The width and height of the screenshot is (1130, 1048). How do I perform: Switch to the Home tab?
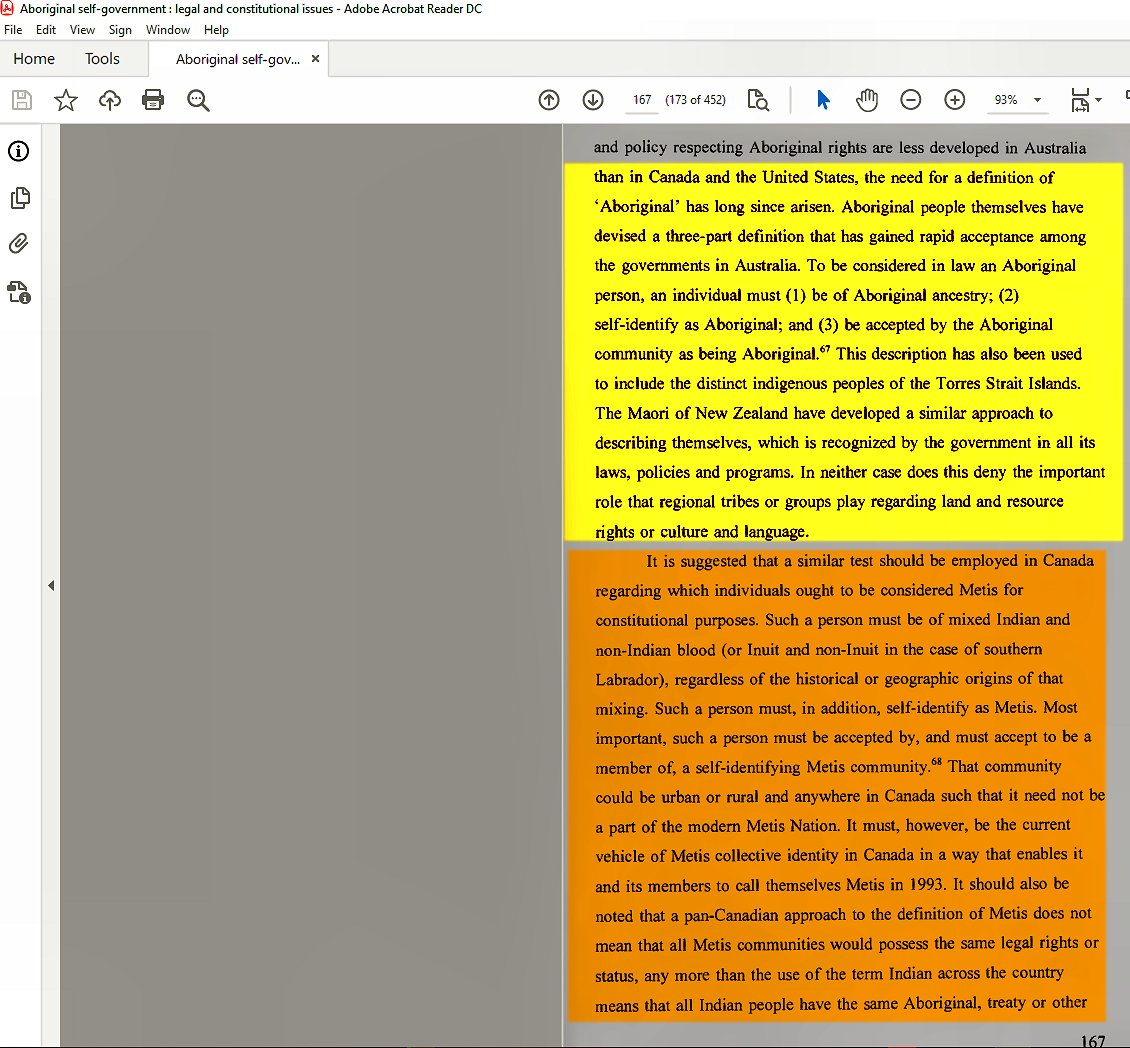pyautogui.click(x=34, y=58)
